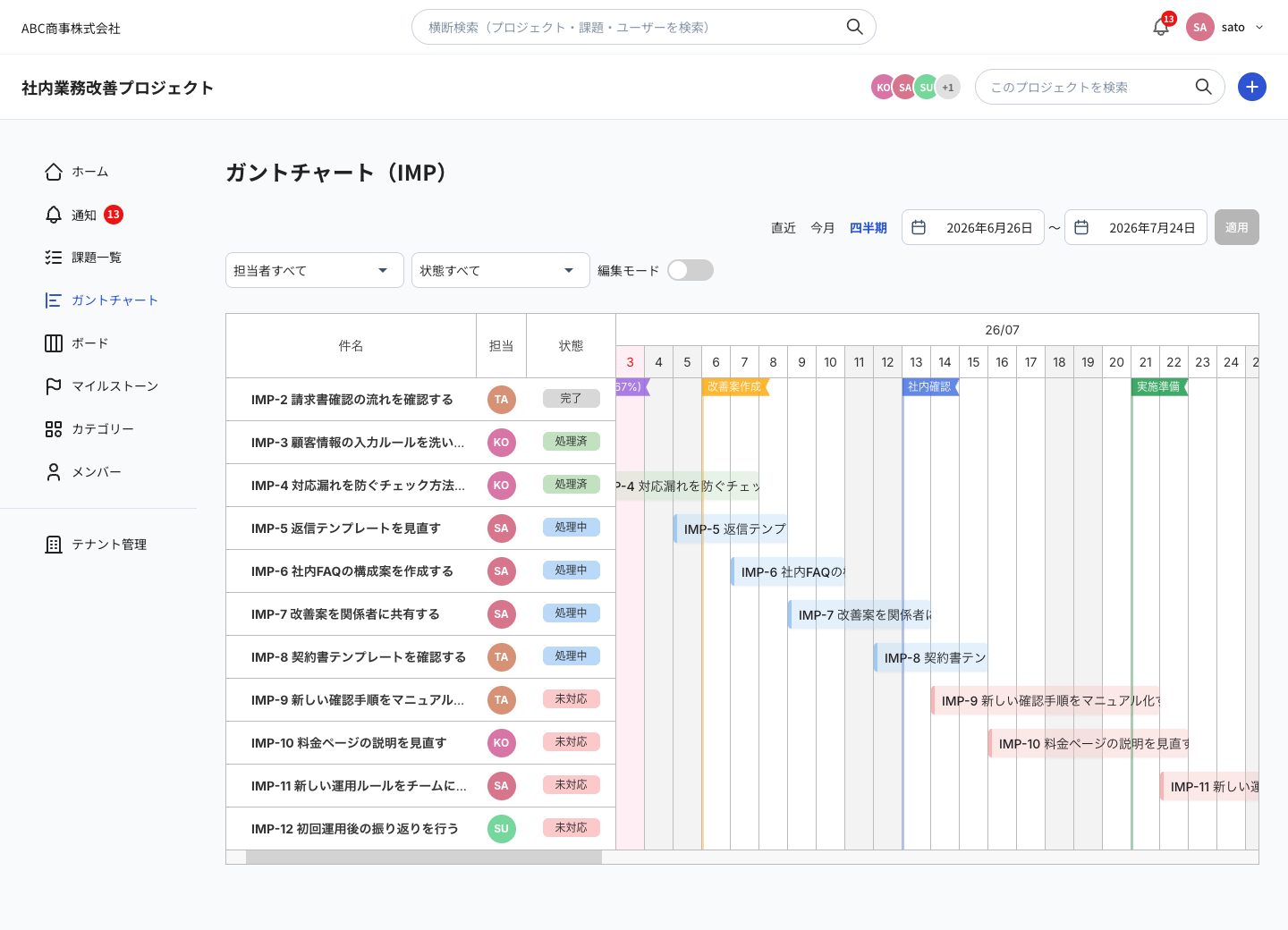Select the 今月 range option
Viewport: 1288px width, 930px height.
click(x=823, y=228)
